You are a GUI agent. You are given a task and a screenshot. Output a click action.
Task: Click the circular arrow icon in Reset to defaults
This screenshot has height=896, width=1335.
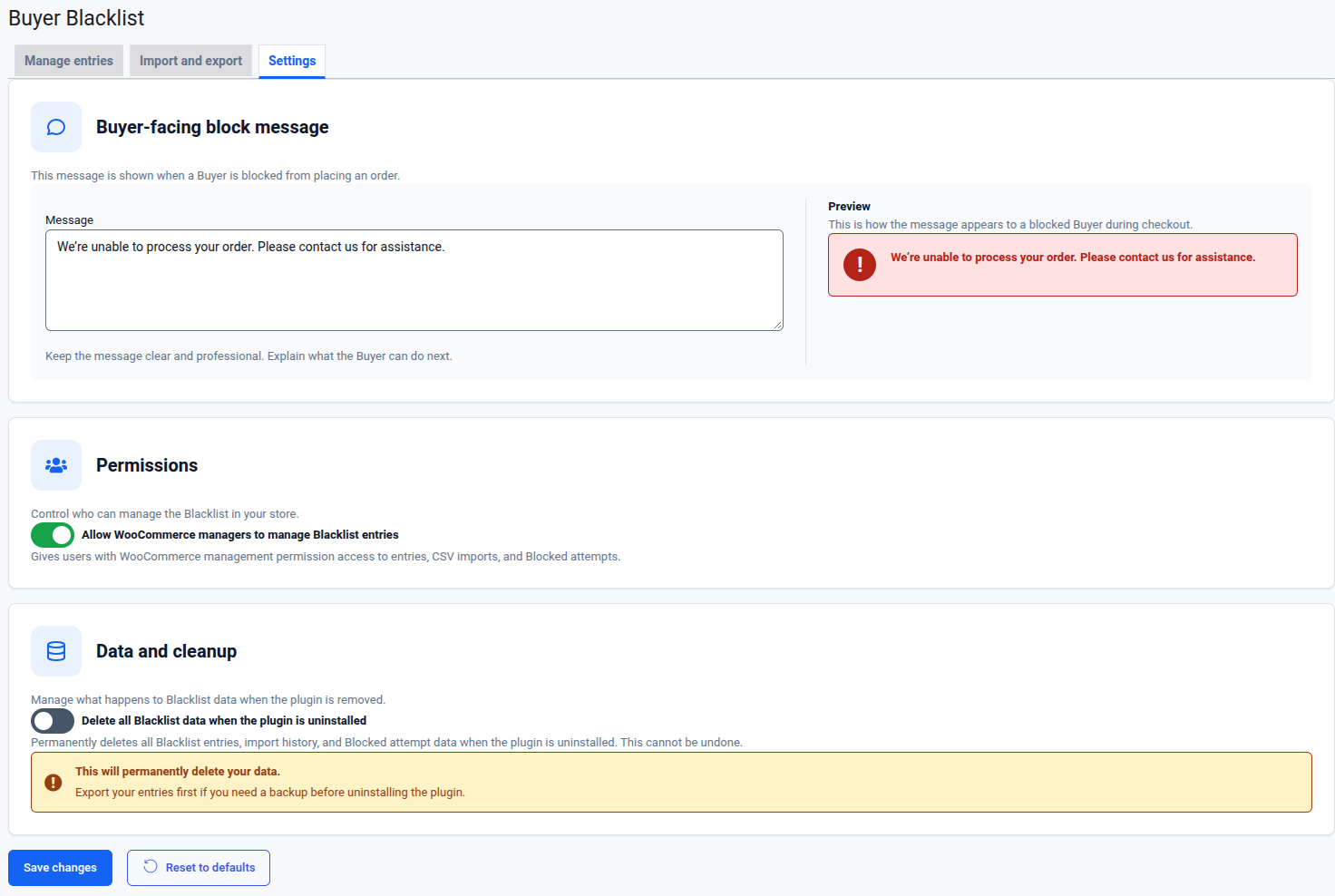click(151, 867)
